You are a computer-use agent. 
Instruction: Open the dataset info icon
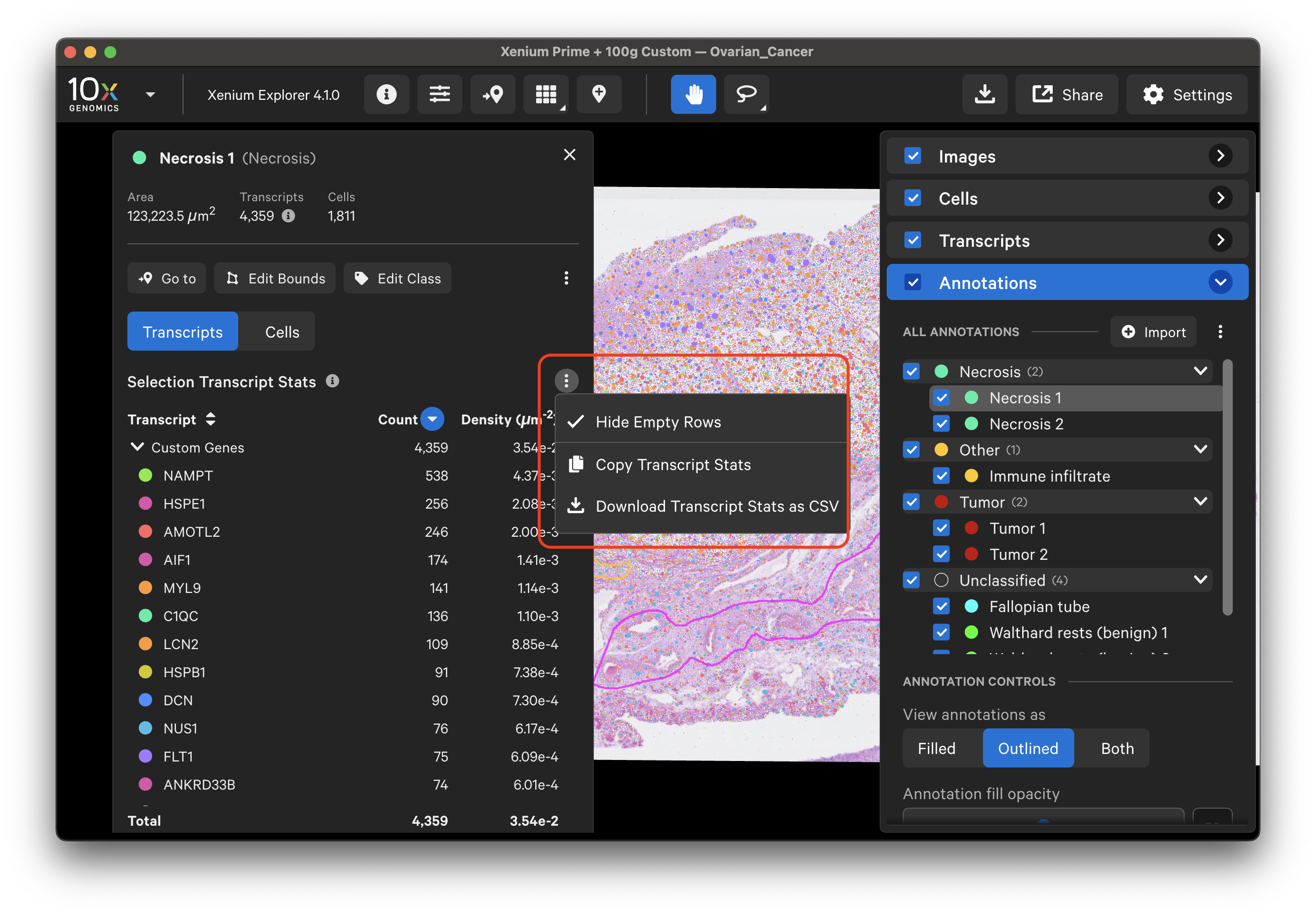(x=386, y=95)
